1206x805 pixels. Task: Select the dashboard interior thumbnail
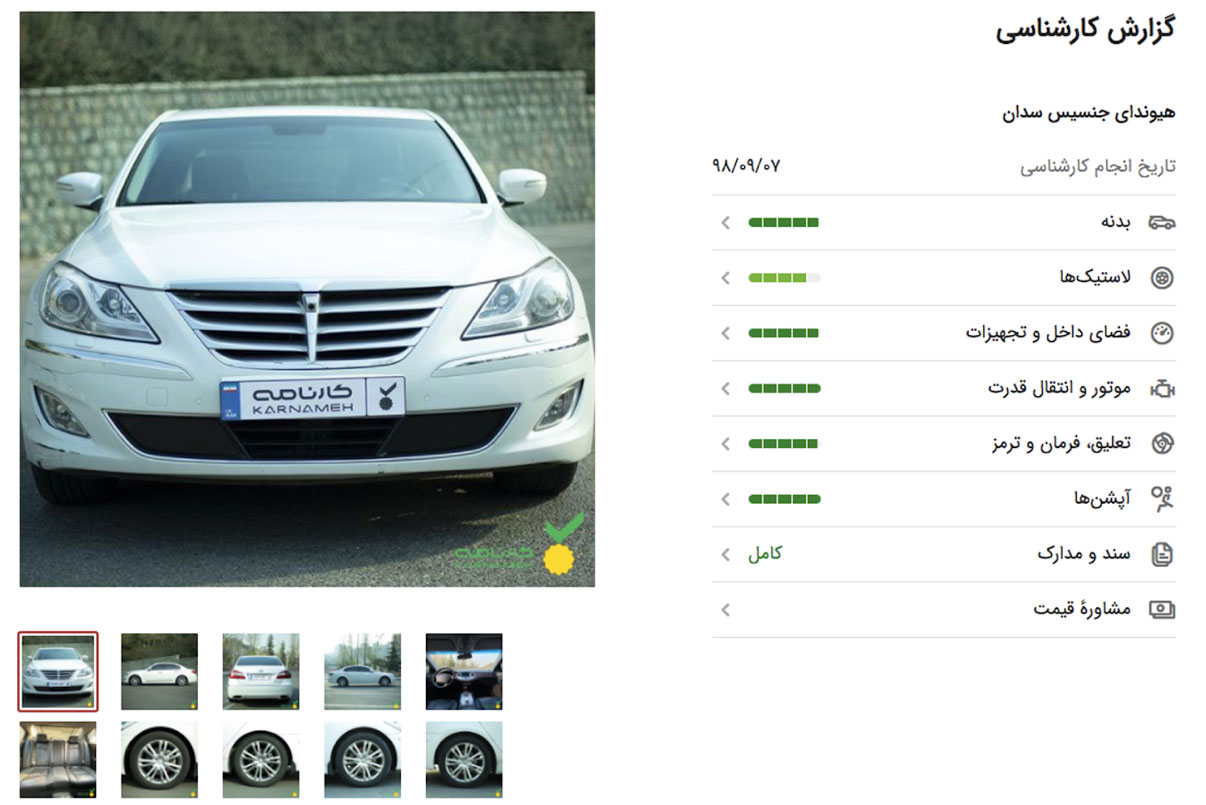464,671
